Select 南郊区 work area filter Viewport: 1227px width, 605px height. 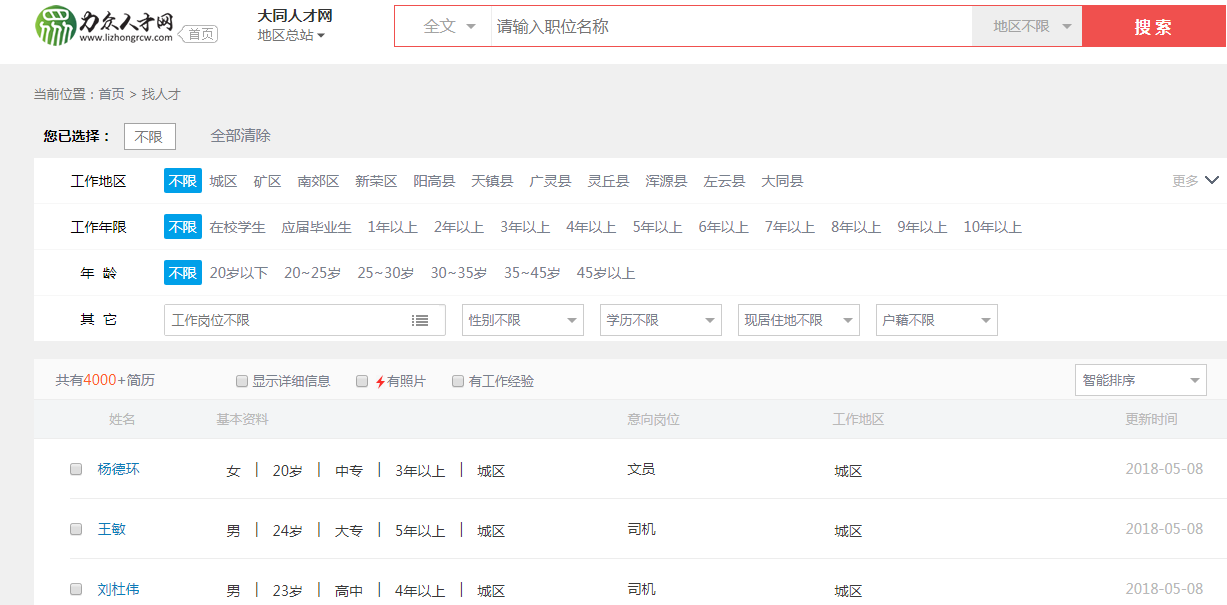[318, 181]
